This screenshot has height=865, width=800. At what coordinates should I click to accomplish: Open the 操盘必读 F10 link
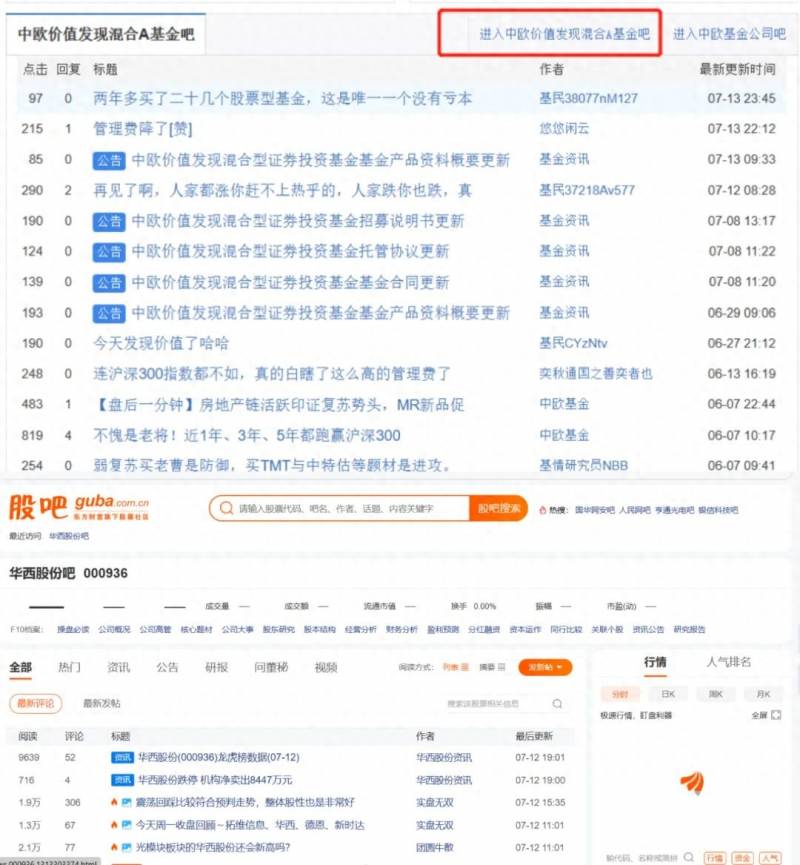(73, 629)
